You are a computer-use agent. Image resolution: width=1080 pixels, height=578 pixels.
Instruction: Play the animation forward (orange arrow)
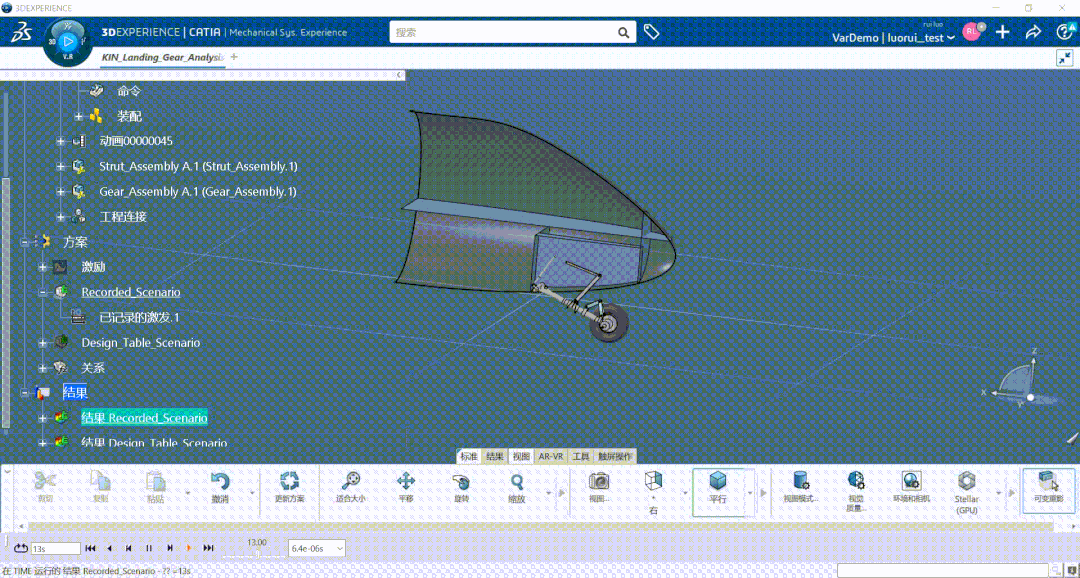point(189,548)
